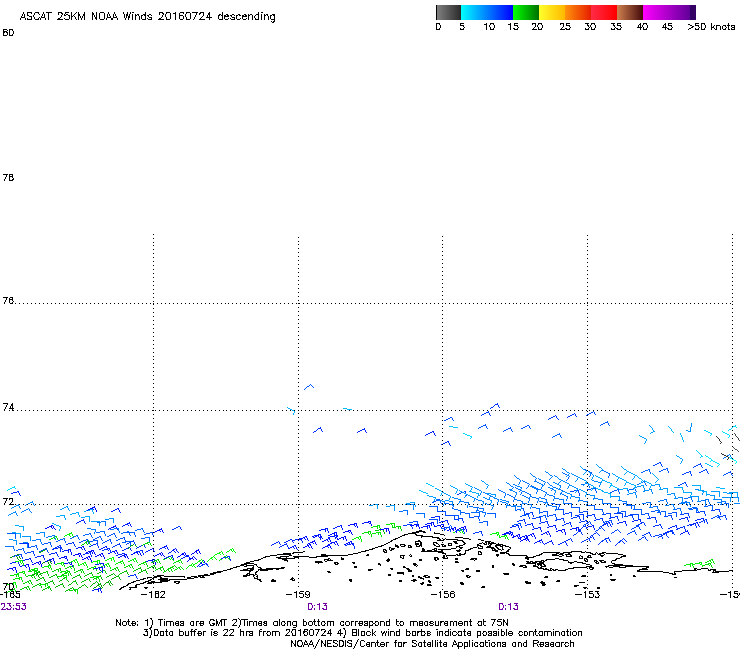Click the latitude label '72'
Screen dimensions: 740x650
tap(8, 501)
